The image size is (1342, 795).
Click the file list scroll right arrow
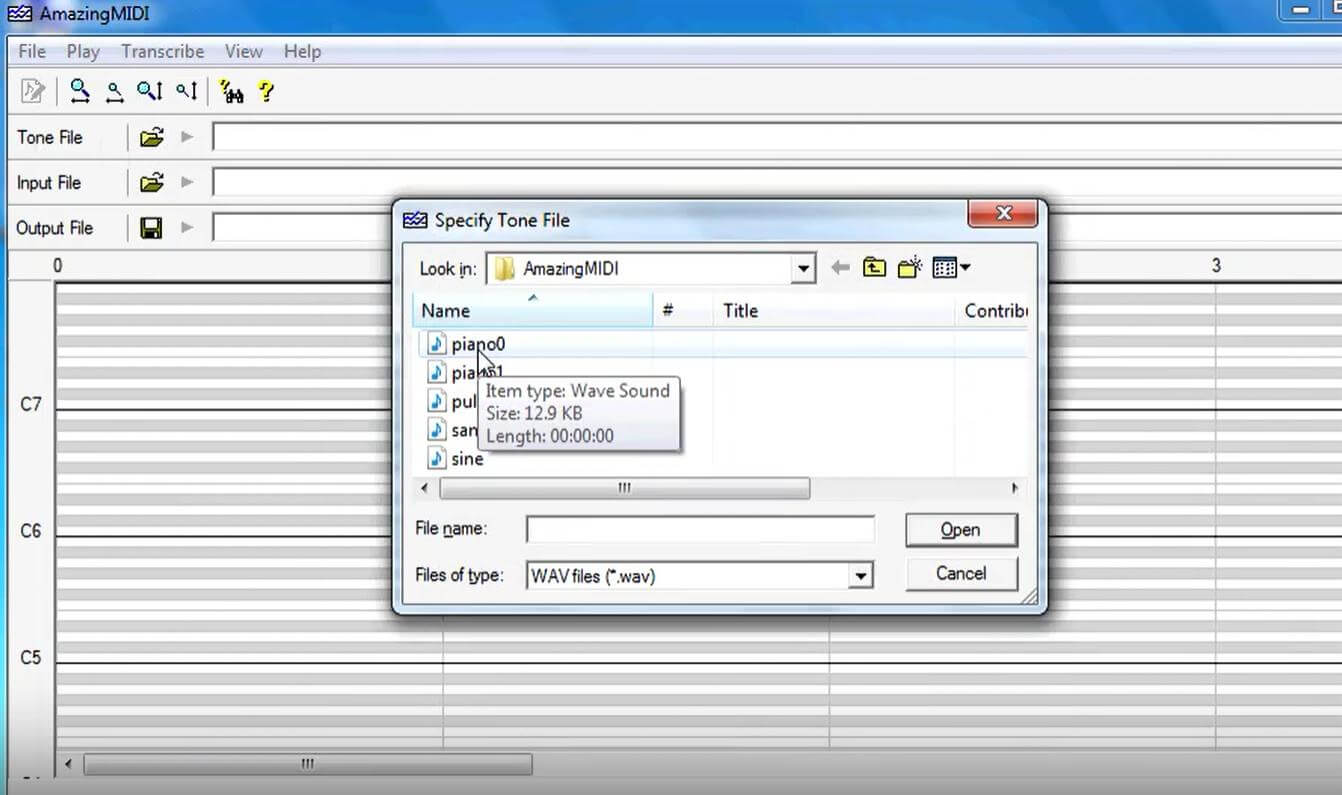pyautogui.click(x=1015, y=488)
